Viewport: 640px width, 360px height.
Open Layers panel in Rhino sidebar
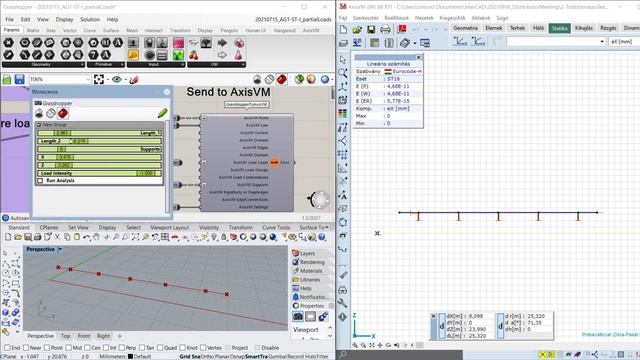307,253
